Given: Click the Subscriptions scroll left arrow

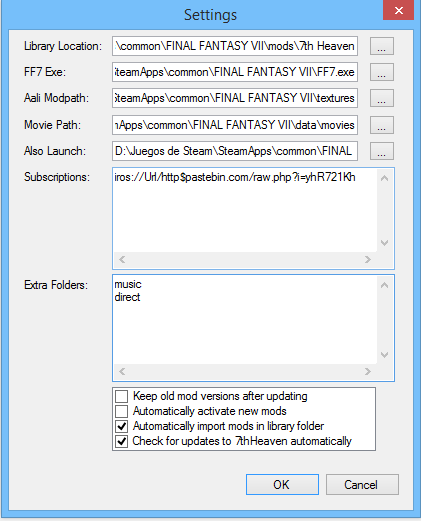Looking at the screenshot, I should click(x=122, y=259).
